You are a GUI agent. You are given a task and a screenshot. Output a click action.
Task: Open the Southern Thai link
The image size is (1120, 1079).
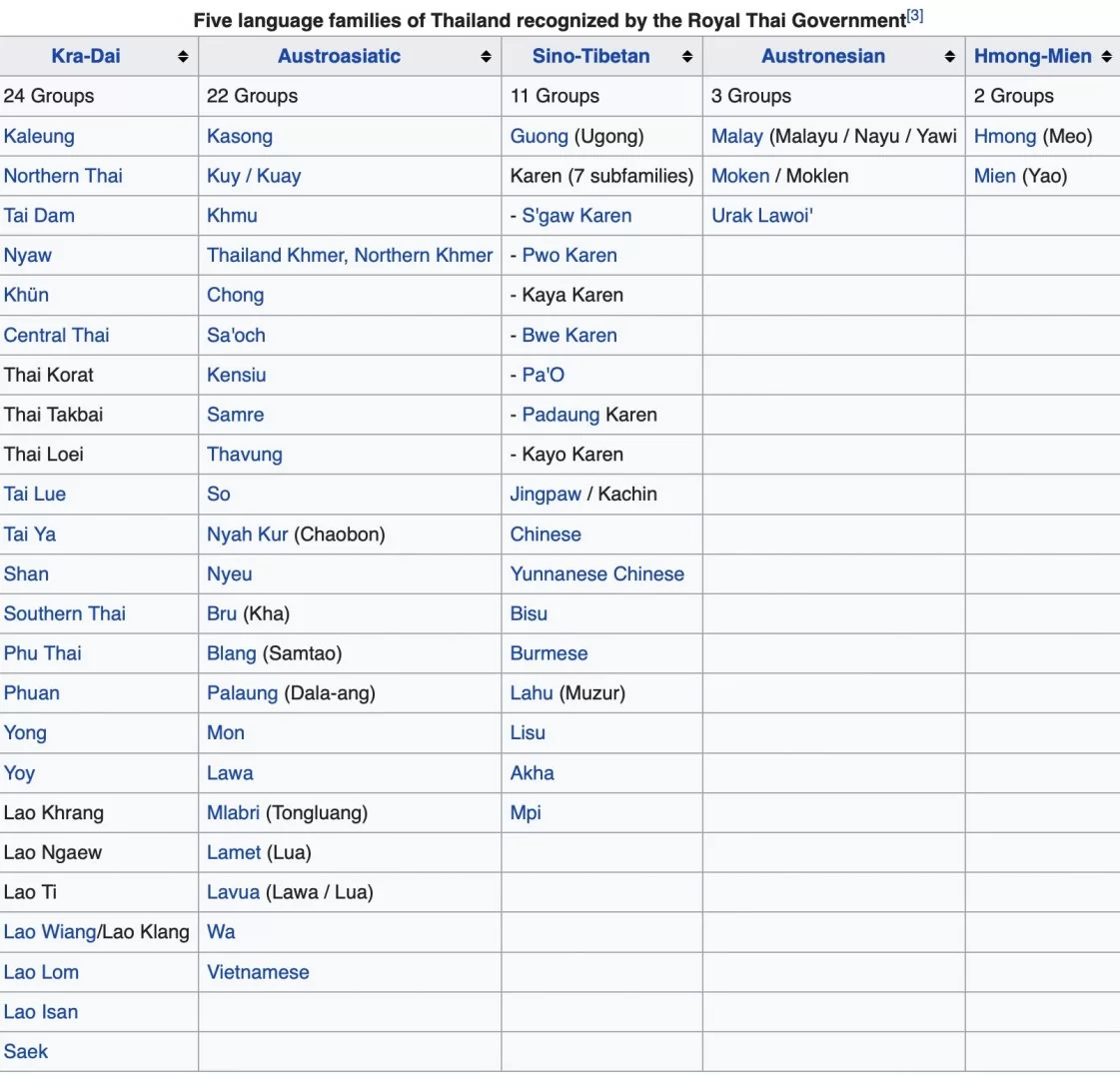coord(64,613)
